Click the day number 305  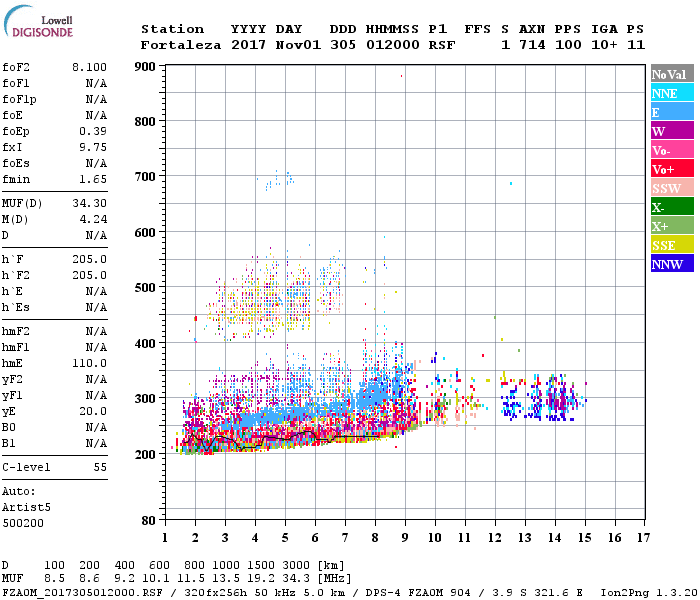(343, 45)
